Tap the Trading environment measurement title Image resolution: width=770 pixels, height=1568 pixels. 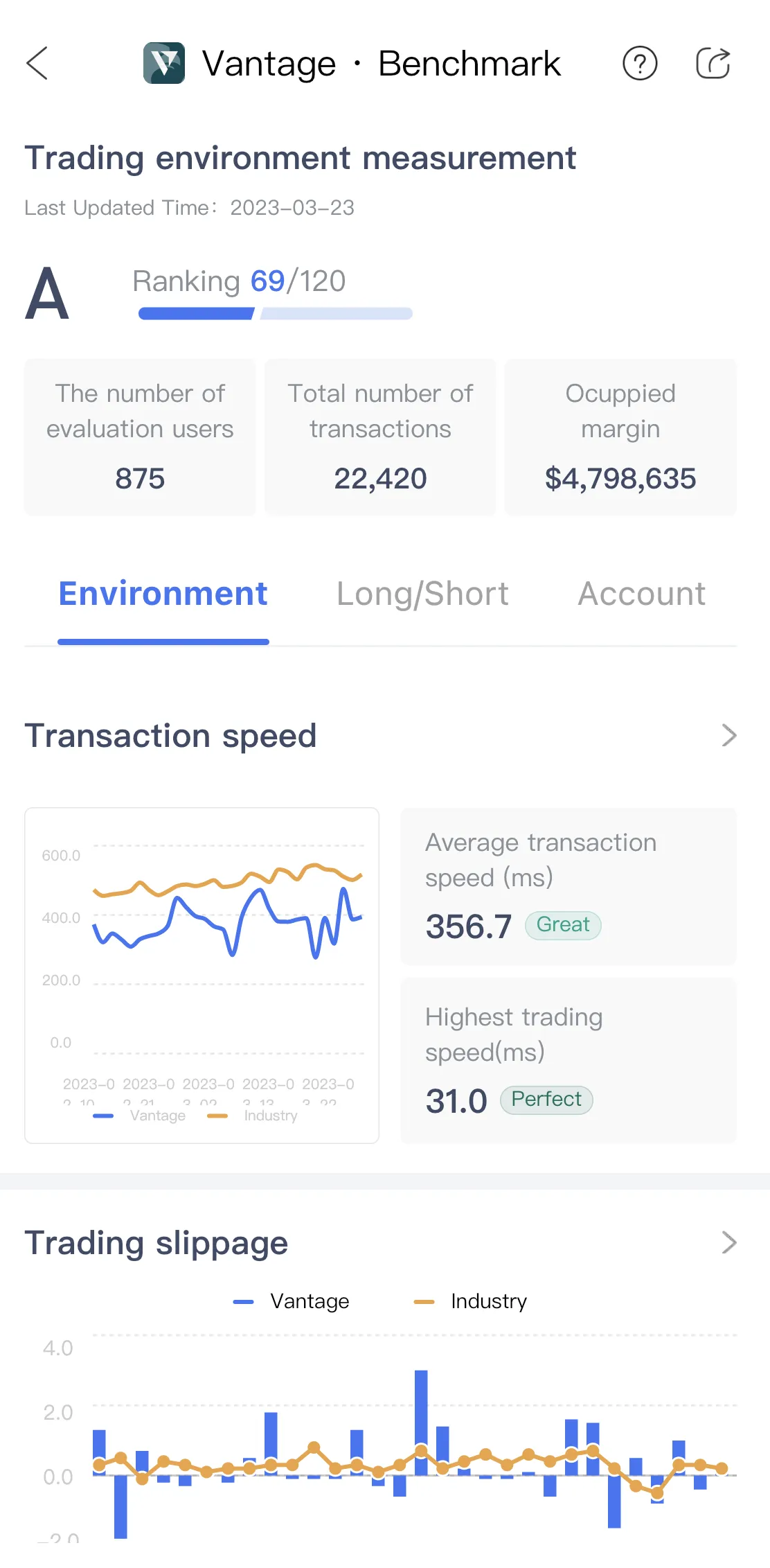[x=301, y=158]
